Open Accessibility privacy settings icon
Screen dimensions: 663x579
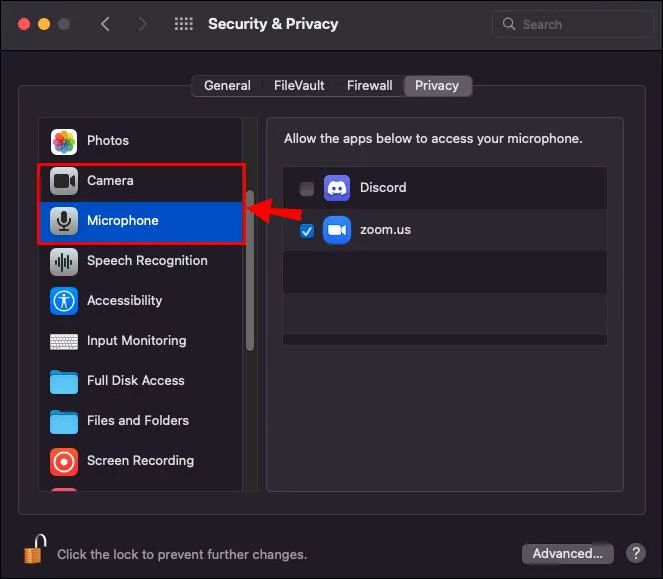click(x=65, y=301)
